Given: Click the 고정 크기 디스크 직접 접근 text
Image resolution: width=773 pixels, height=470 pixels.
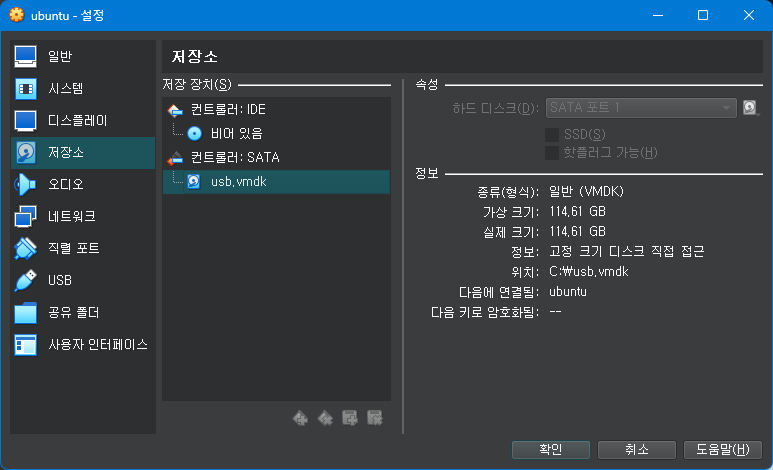Looking at the screenshot, I should click(627, 252).
